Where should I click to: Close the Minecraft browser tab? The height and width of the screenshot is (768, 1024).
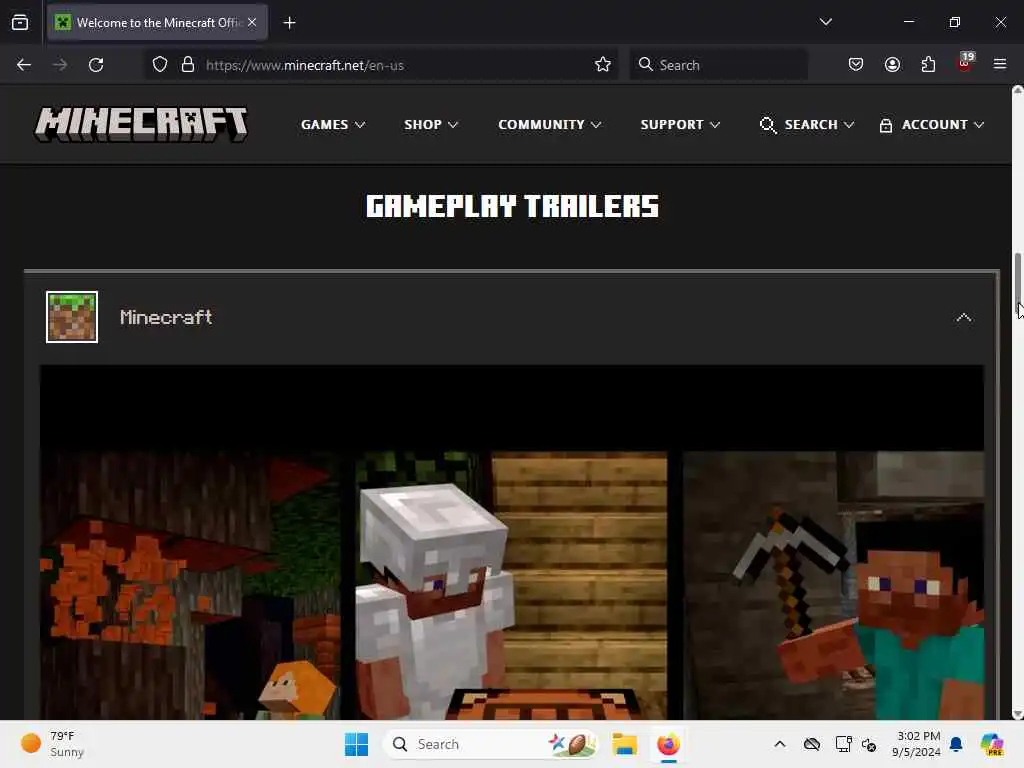252,22
